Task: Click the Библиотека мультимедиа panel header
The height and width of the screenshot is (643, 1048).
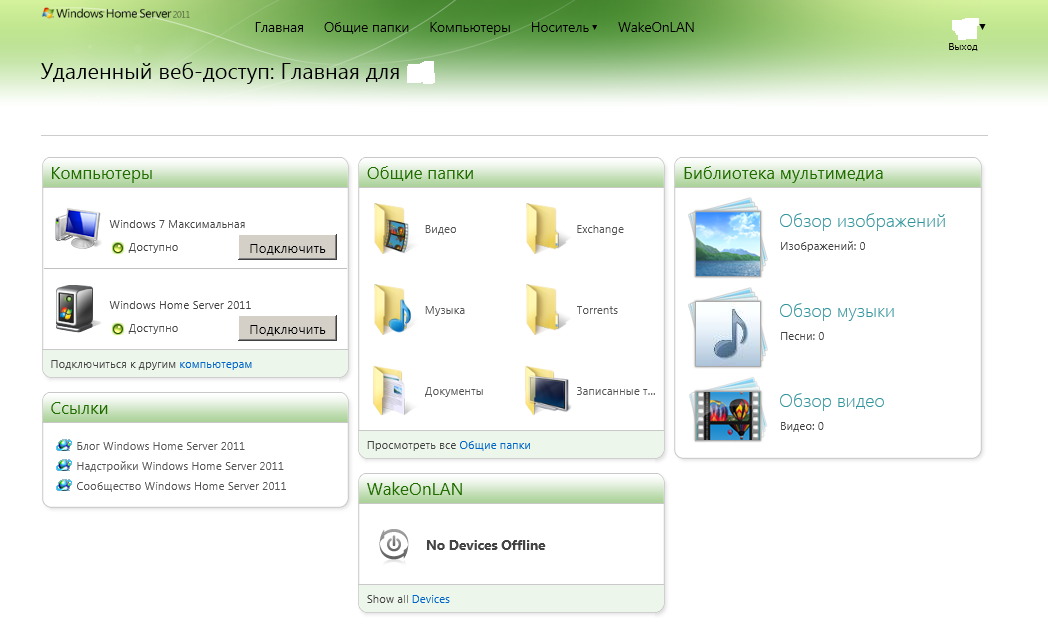Action: (x=827, y=173)
